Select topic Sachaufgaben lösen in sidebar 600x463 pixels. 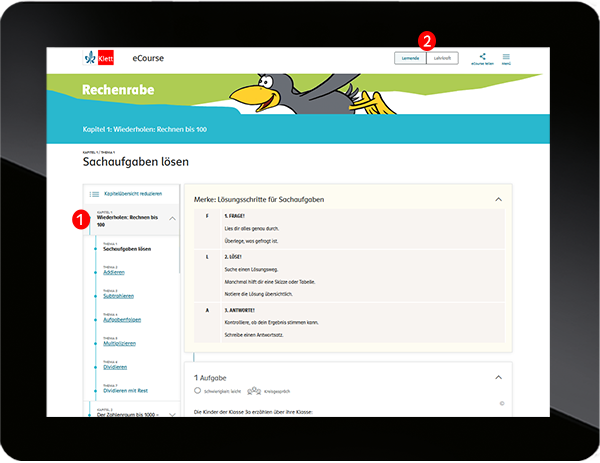127,249
